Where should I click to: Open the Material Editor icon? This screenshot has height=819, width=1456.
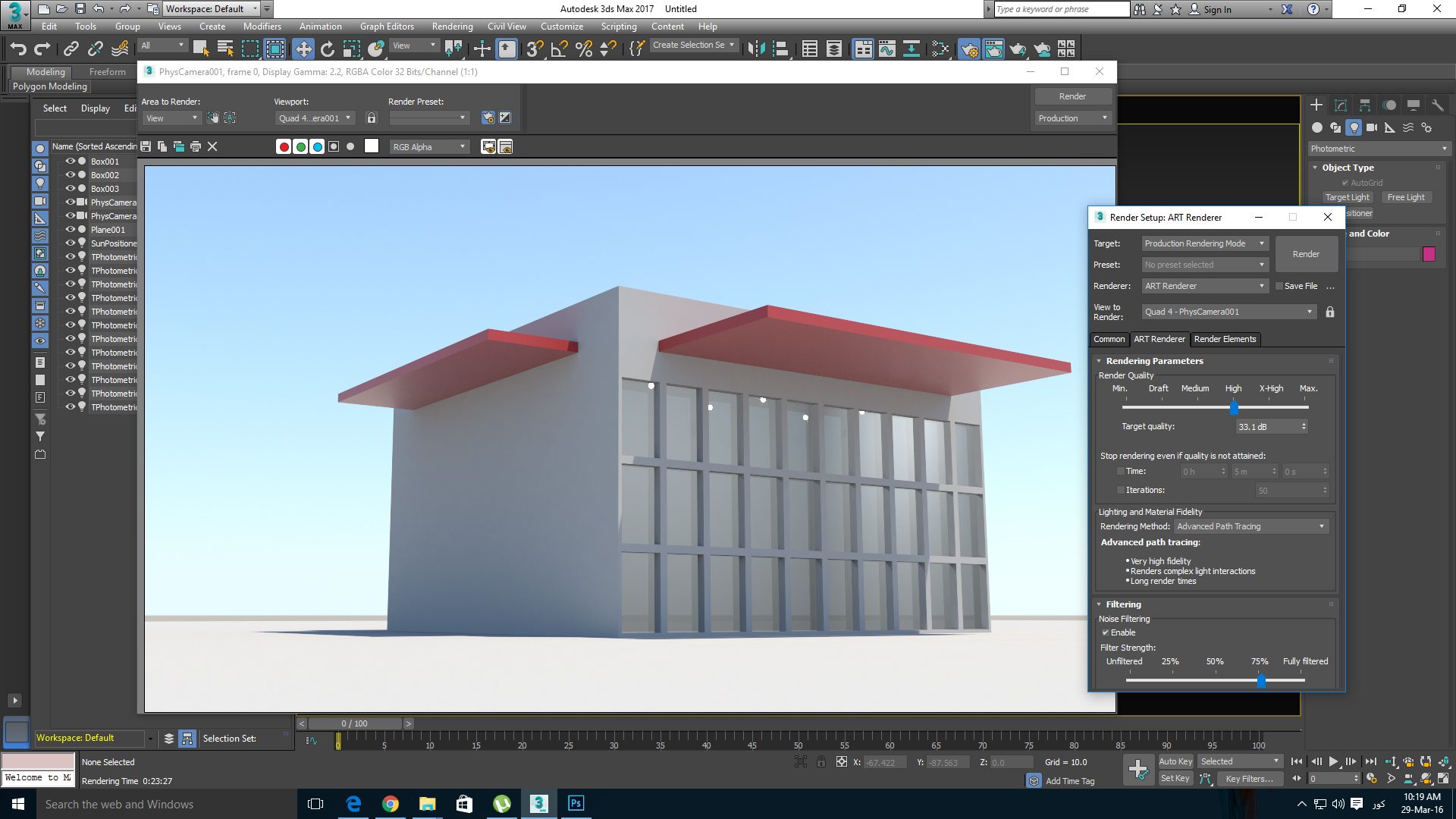pyautogui.click(x=940, y=49)
